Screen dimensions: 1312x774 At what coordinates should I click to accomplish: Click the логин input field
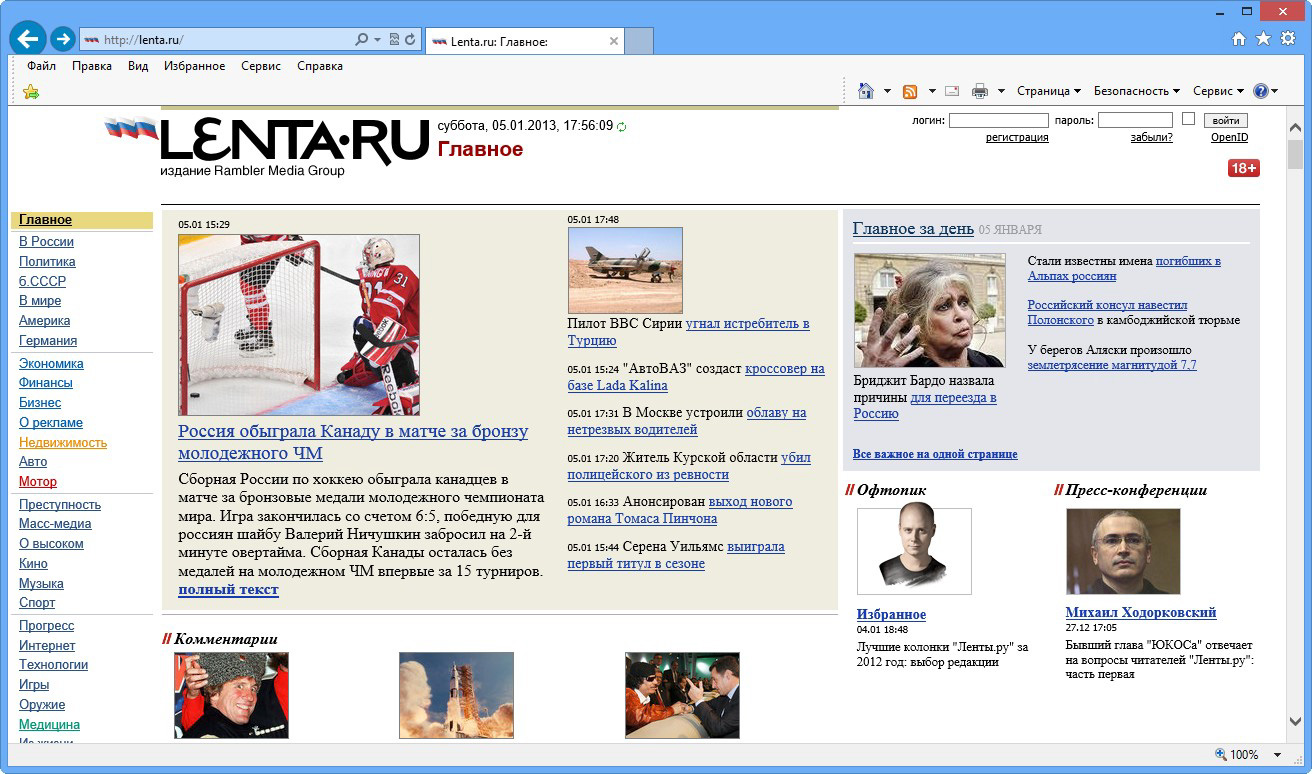click(998, 120)
